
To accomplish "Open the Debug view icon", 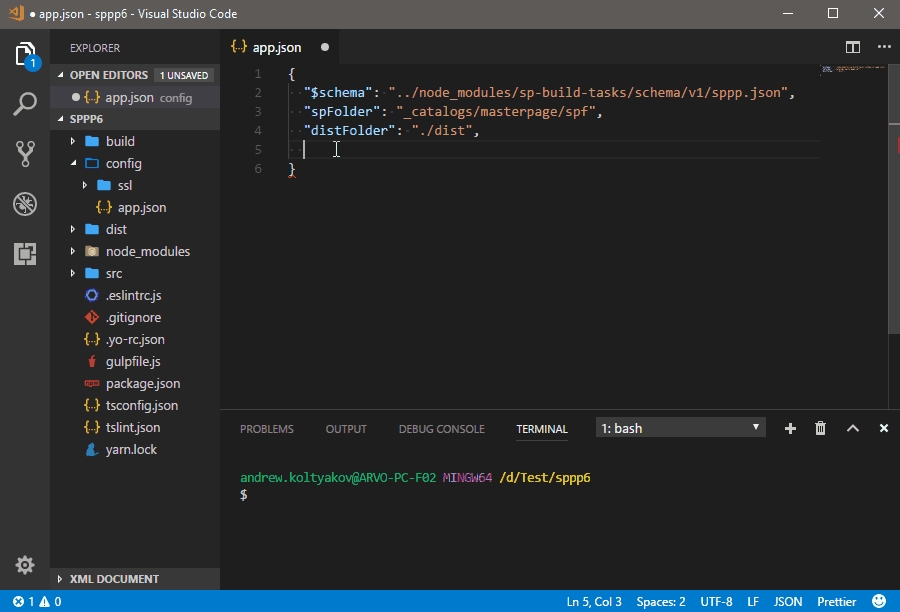I will [25, 204].
